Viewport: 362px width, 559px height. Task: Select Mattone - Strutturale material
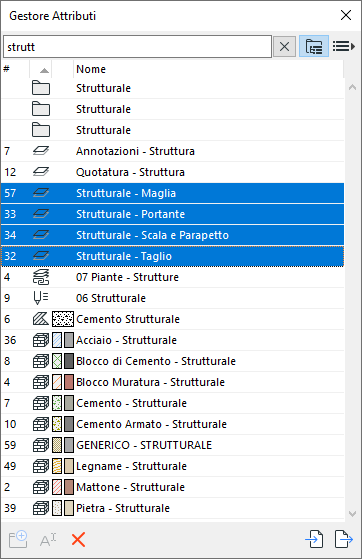[x=173, y=487]
